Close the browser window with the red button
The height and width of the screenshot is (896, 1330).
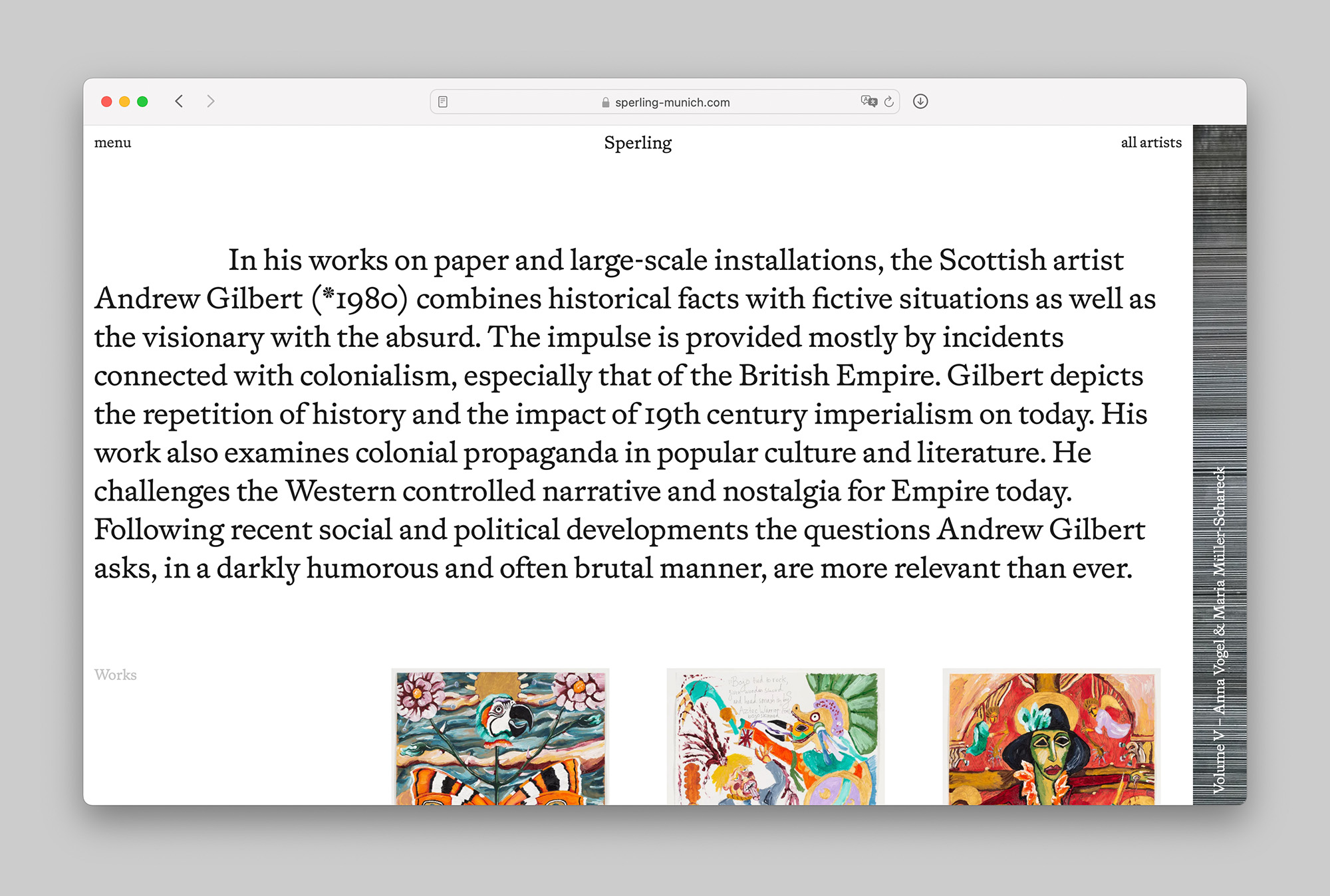click(106, 101)
